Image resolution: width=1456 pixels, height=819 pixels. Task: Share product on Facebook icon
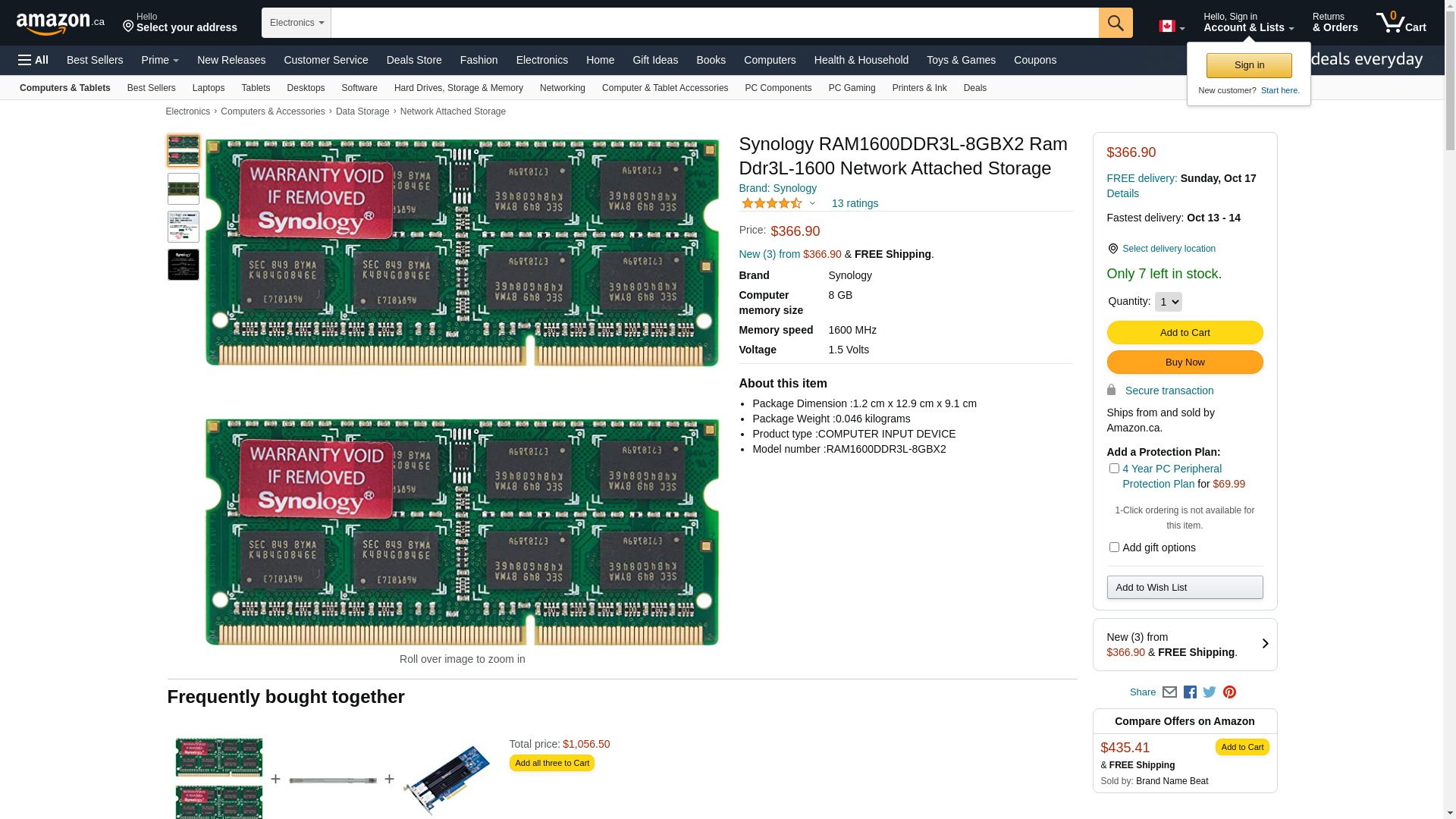point(1190,692)
